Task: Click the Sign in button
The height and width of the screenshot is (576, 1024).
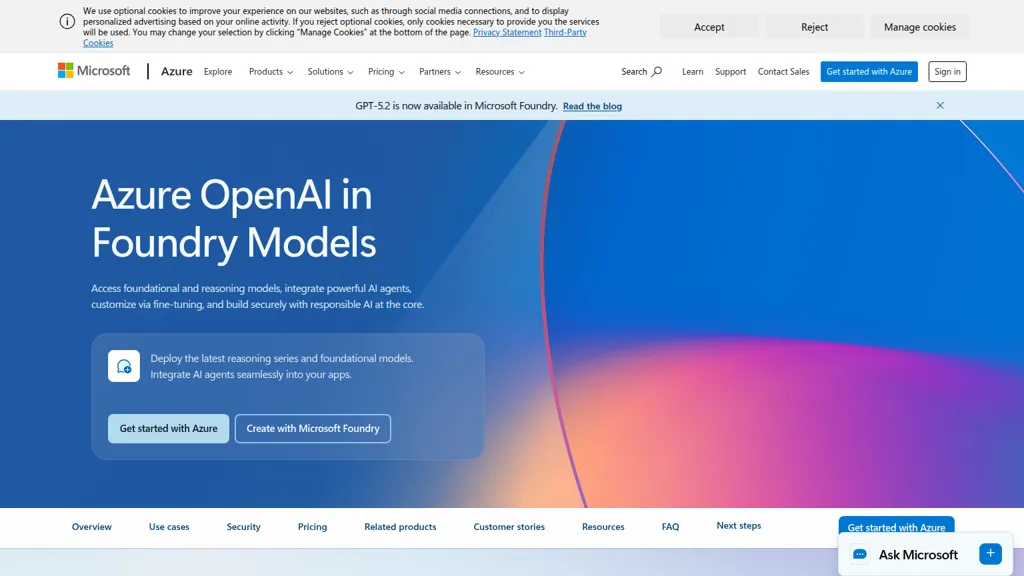Action: tap(947, 71)
